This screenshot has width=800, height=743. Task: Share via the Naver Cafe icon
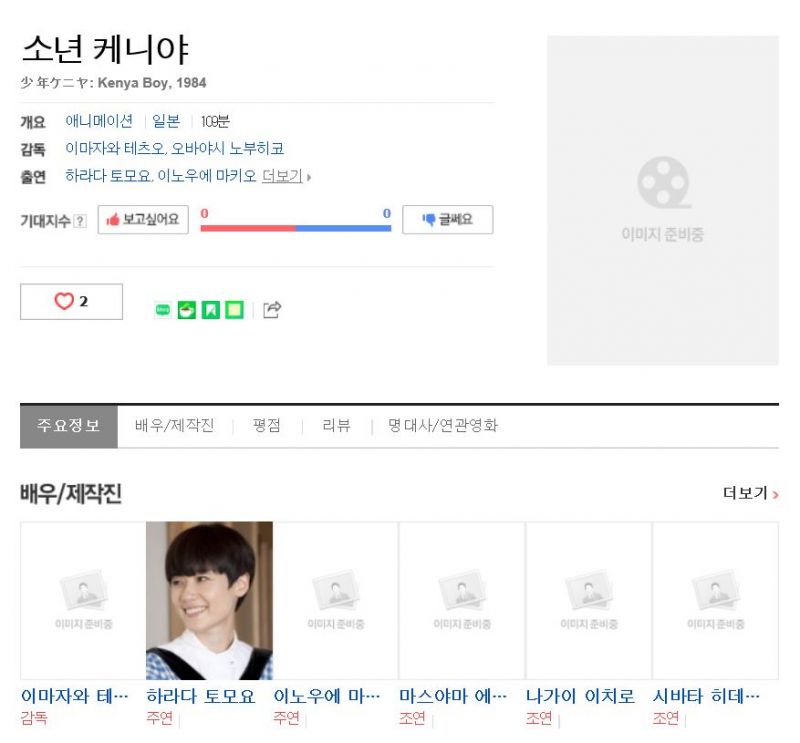coord(187,310)
